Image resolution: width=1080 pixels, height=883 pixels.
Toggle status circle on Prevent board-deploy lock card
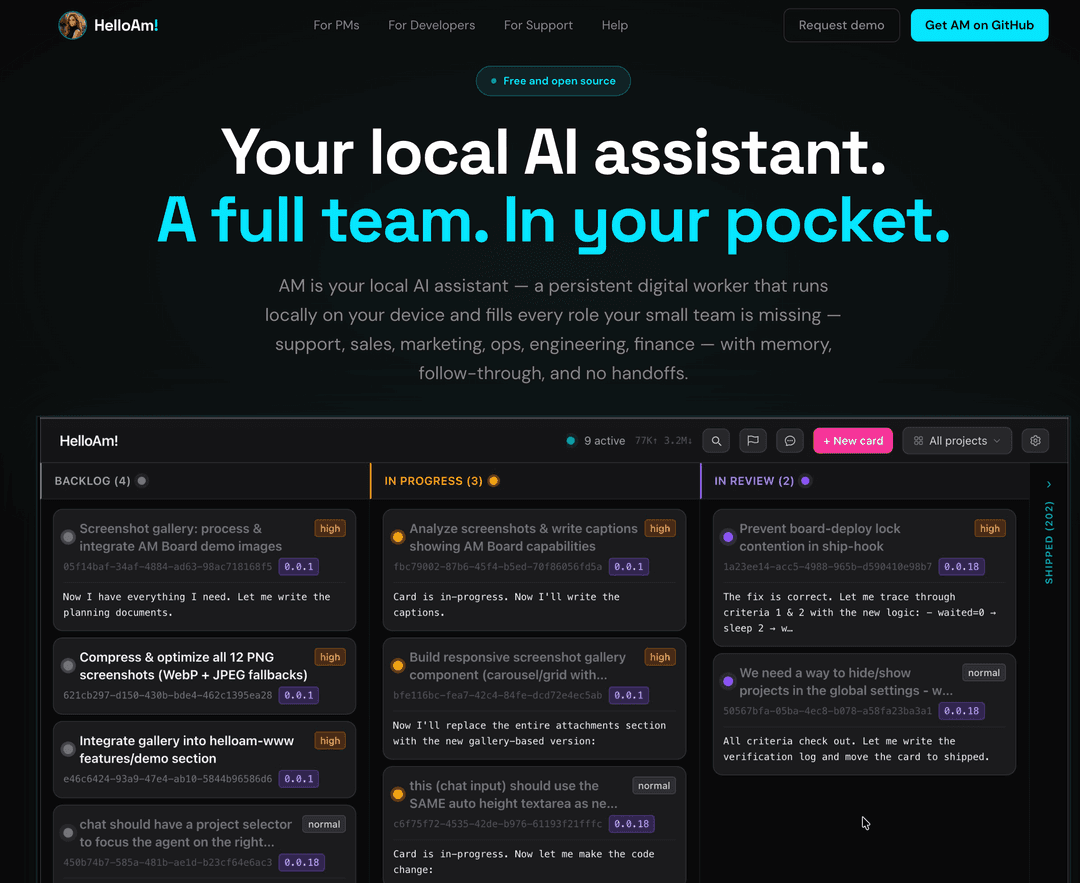pos(728,538)
